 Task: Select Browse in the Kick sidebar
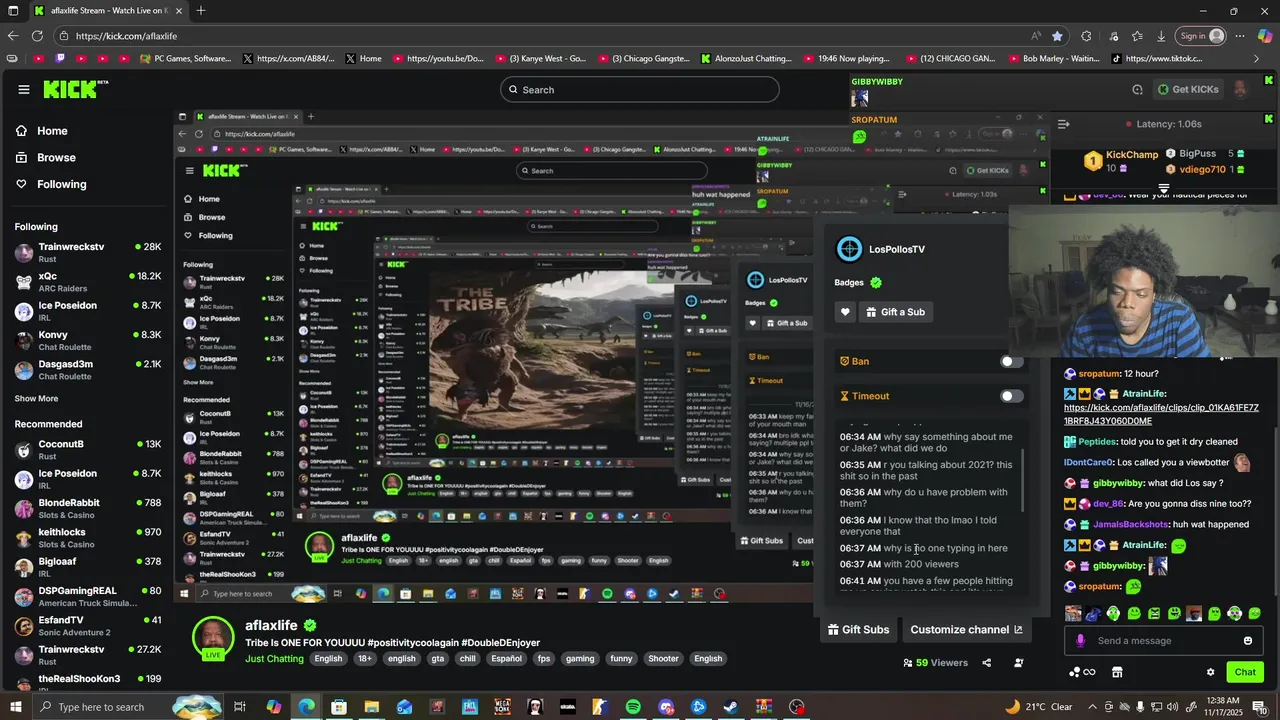tap(56, 157)
